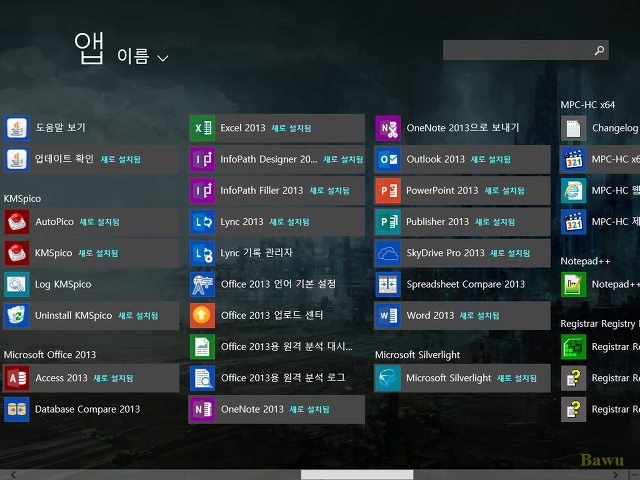
Task: Click the horizontal scrollbar thumb
Action: pos(357,475)
